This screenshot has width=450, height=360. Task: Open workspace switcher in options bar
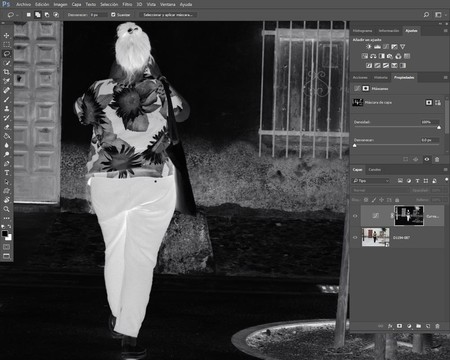tap(440, 15)
